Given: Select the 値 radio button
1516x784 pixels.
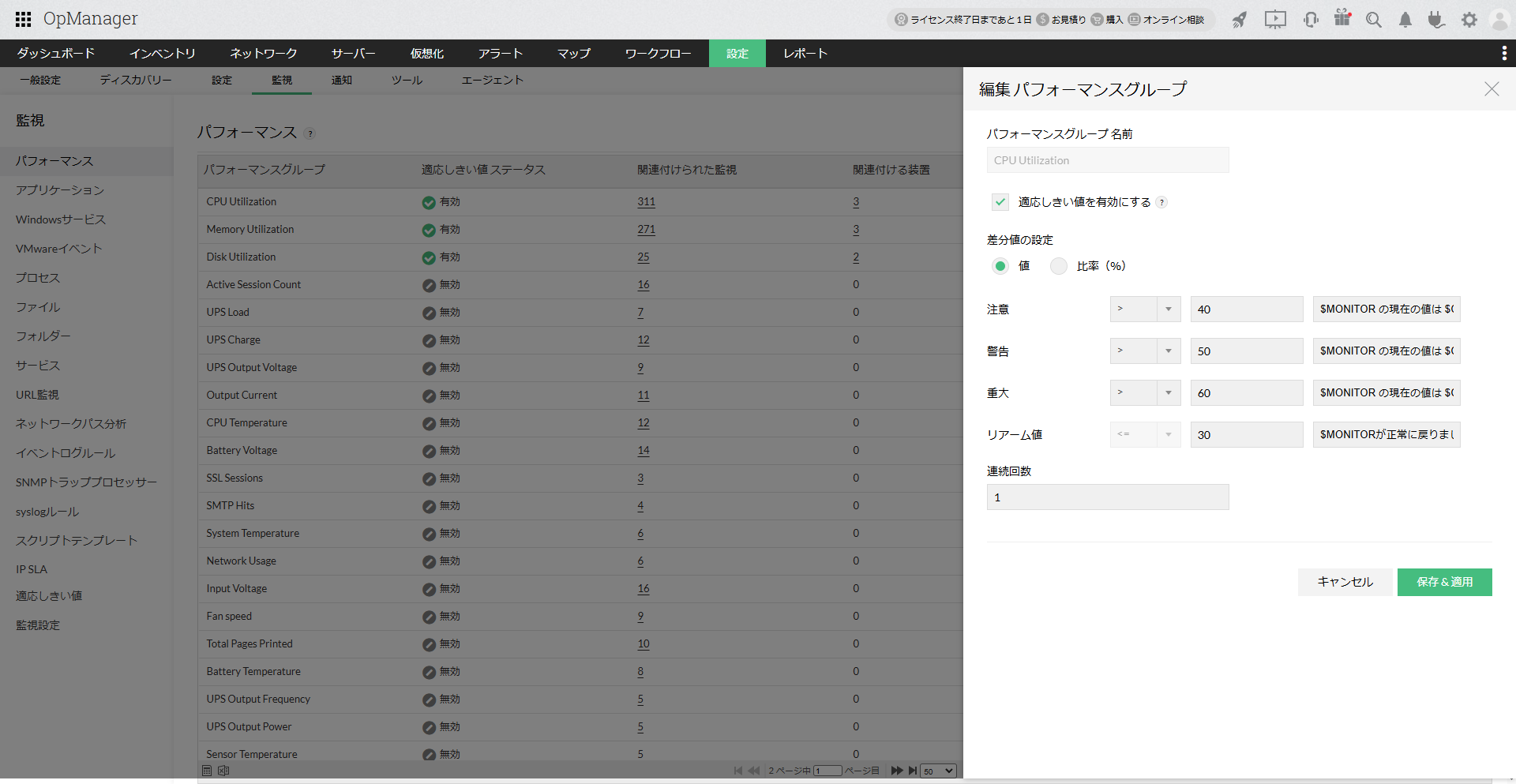Looking at the screenshot, I should [1000, 266].
